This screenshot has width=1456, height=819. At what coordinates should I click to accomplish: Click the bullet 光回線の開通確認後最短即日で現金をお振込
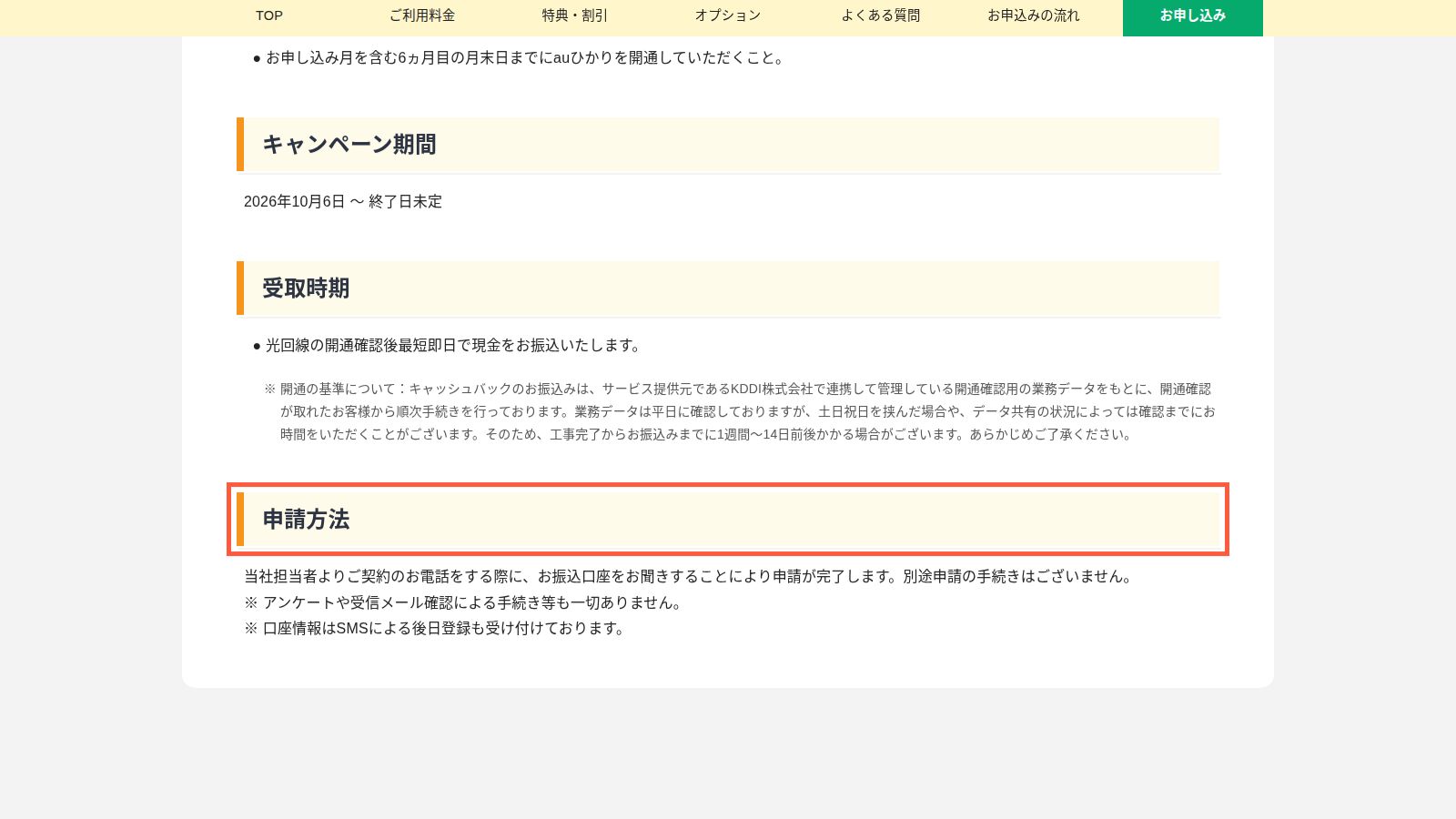[x=454, y=346]
